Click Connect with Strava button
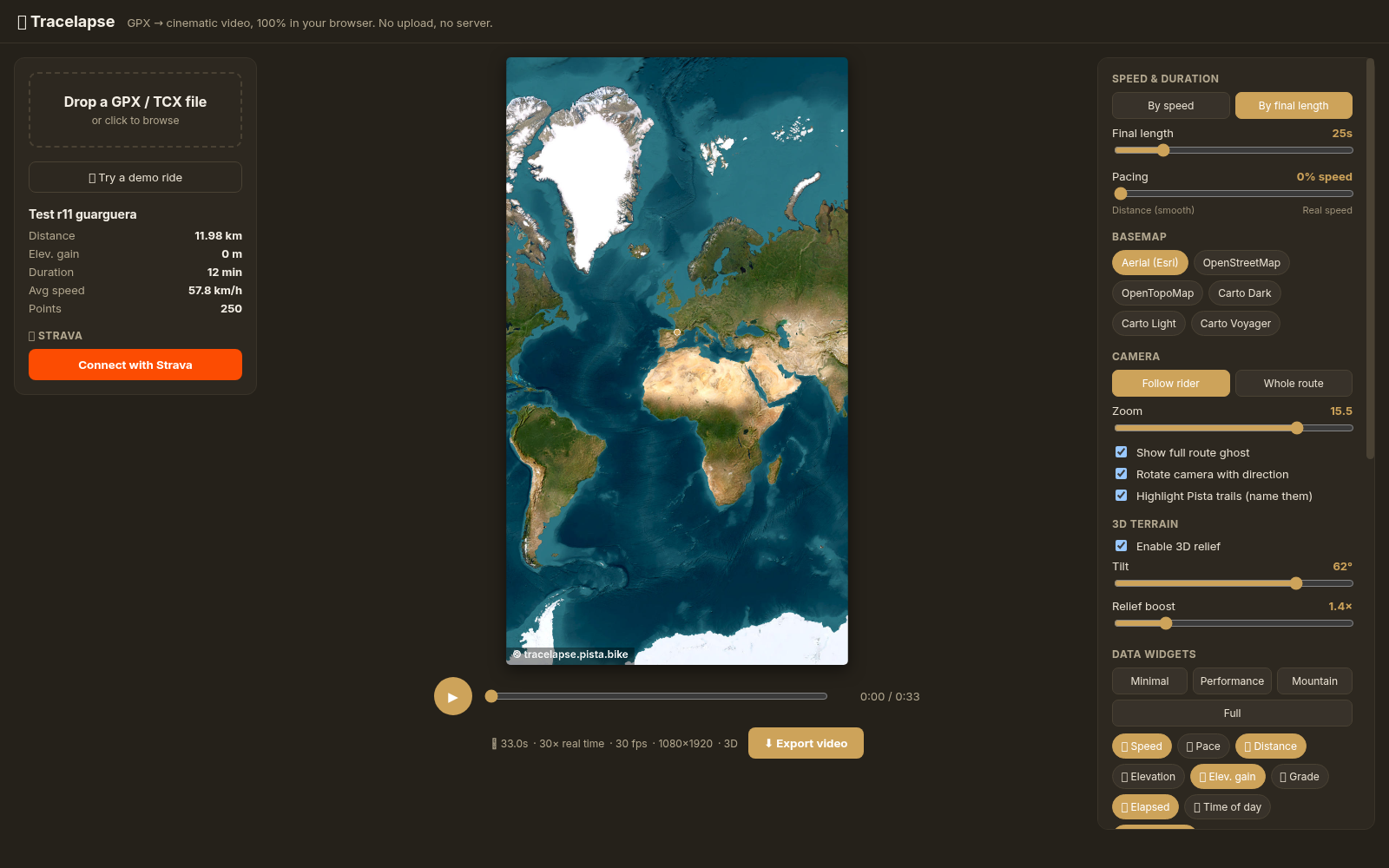 pos(135,365)
